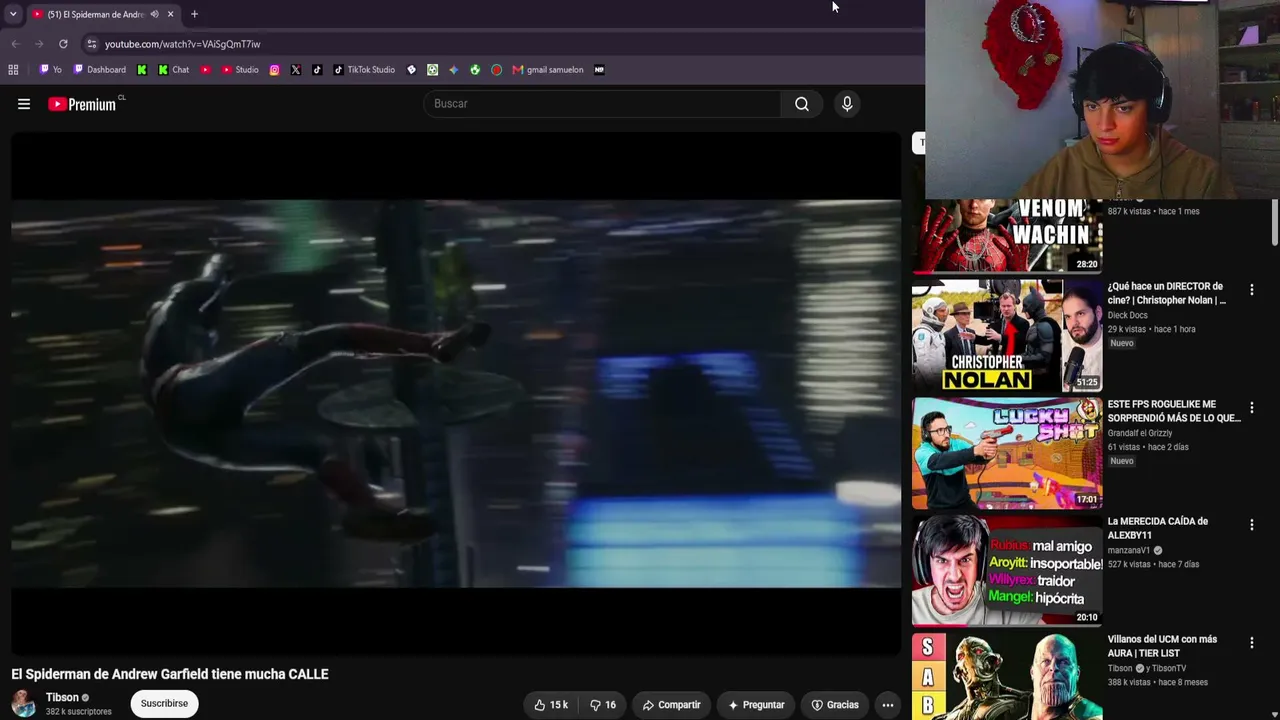This screenshot has width=1280, height=720.
Task: Reload the page in the browser
Action: 63,44
